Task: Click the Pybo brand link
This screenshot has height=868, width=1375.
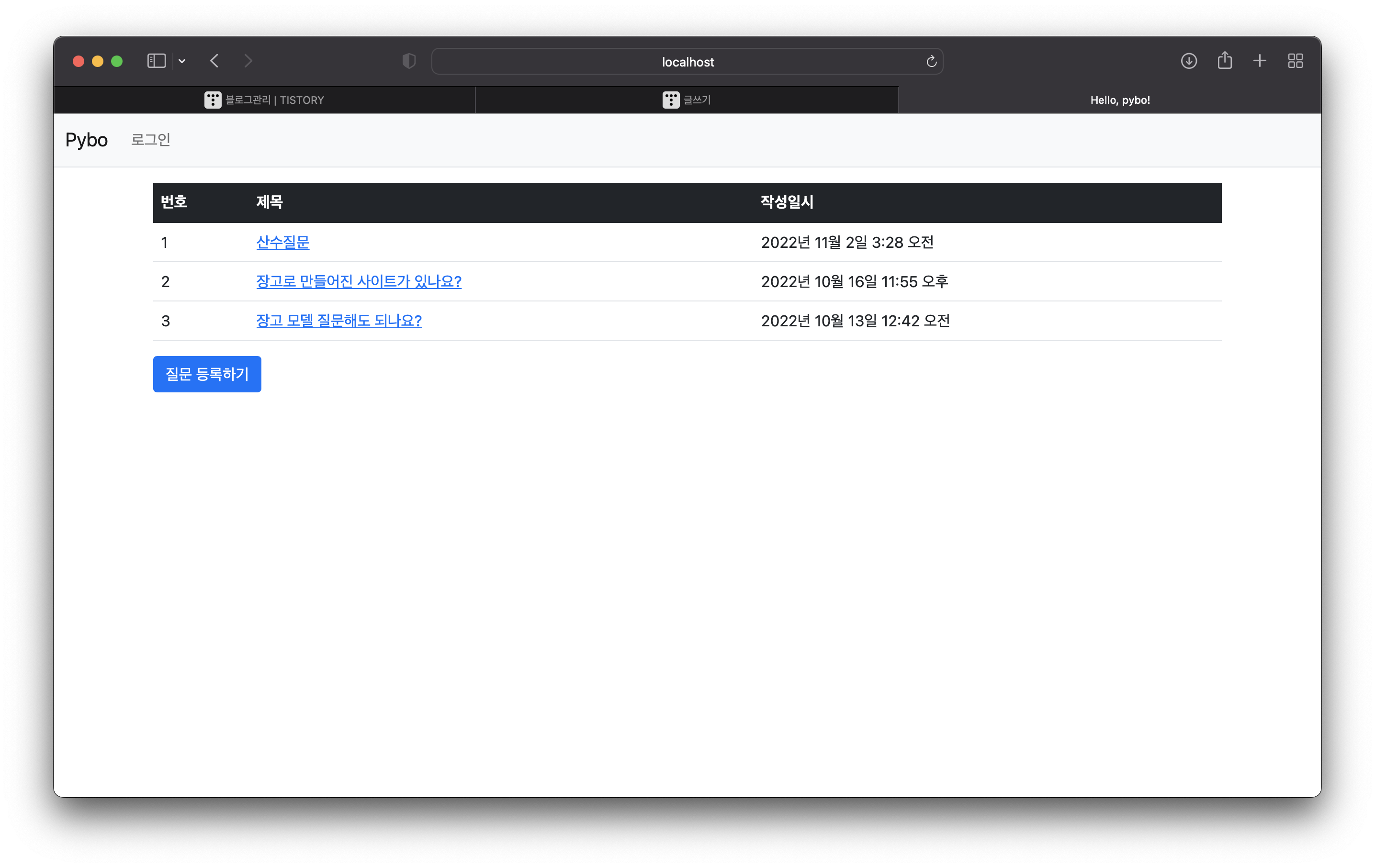Action: coord(86,140)
